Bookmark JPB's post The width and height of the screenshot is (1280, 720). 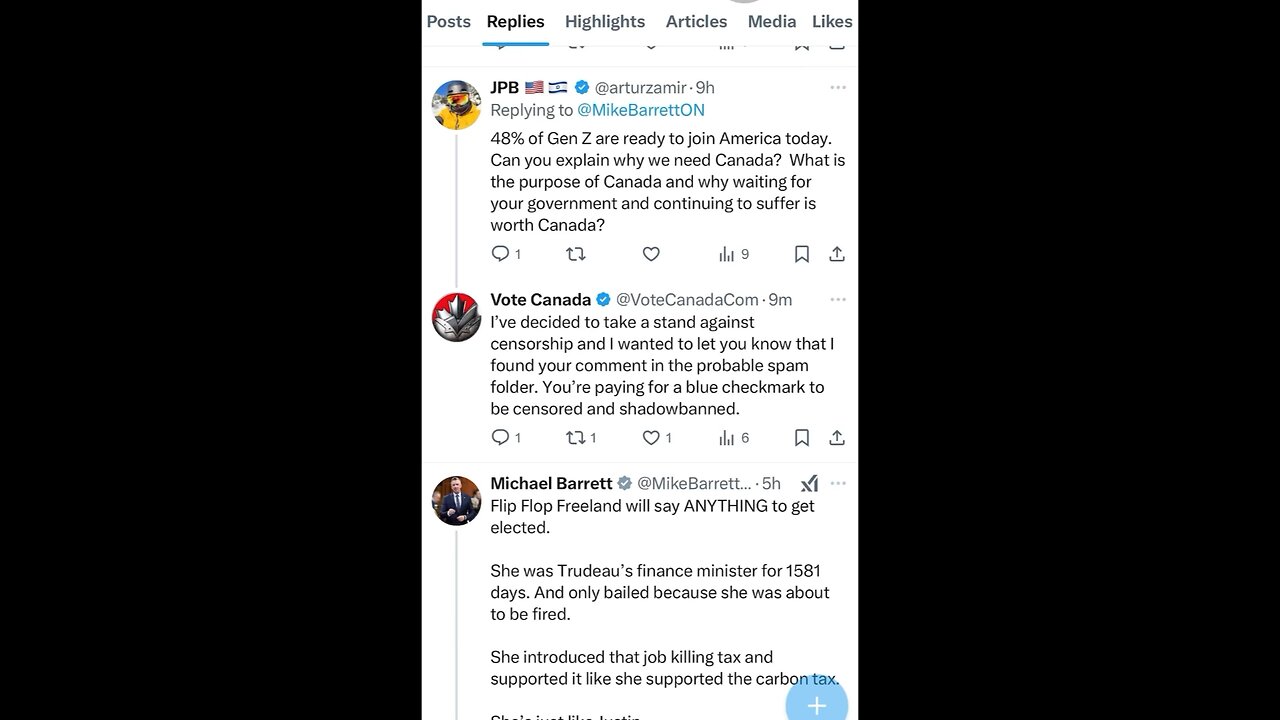pyautogui.click(x=801, y=254)
